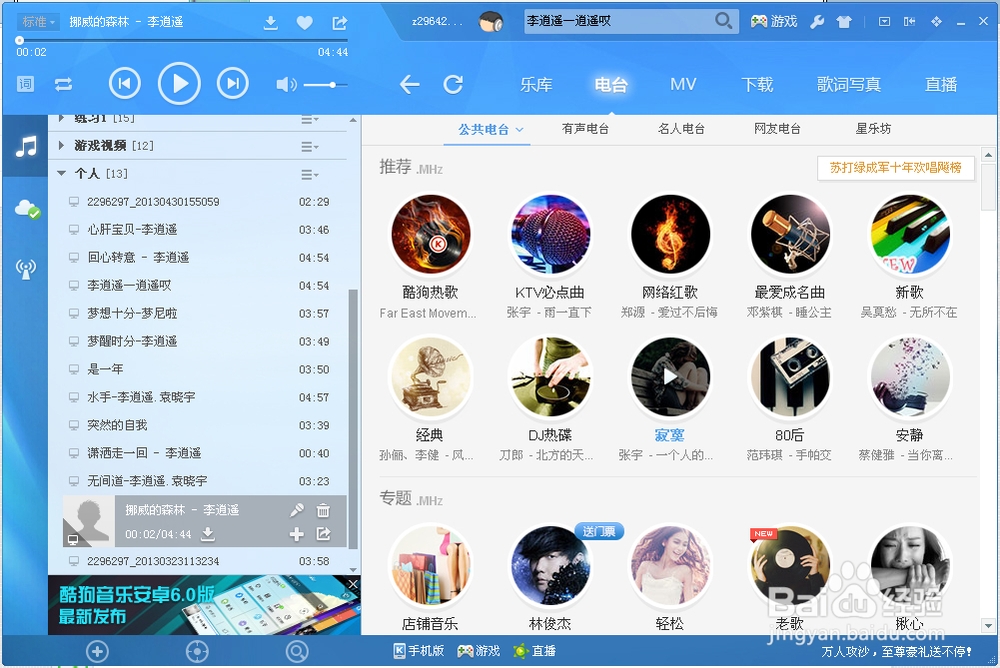Switch to the 直播 tab
The height and width of the screenshot is (668, 1000).
[x=941, y=84]
